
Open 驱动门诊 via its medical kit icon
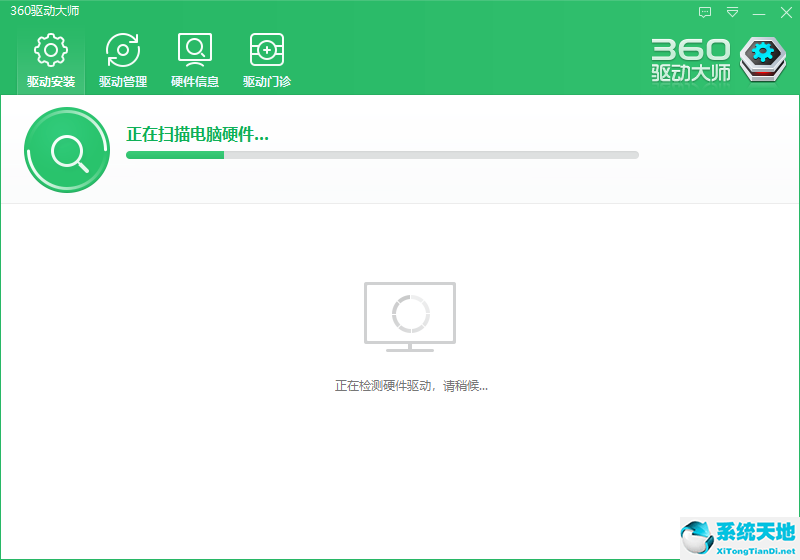(x=267, y=50)
